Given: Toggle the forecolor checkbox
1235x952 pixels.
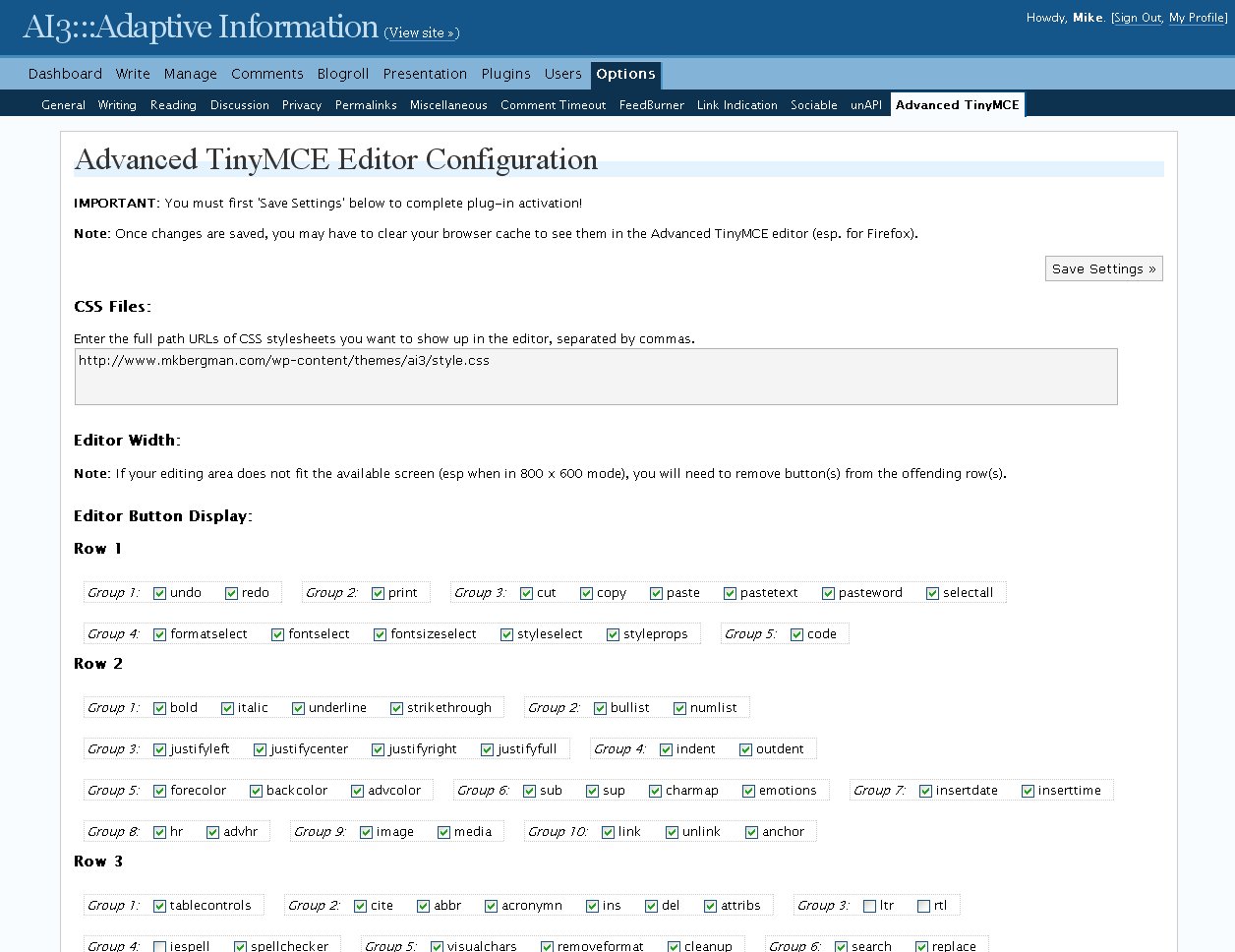Looking at the screenshot, I should click(159, 791).
